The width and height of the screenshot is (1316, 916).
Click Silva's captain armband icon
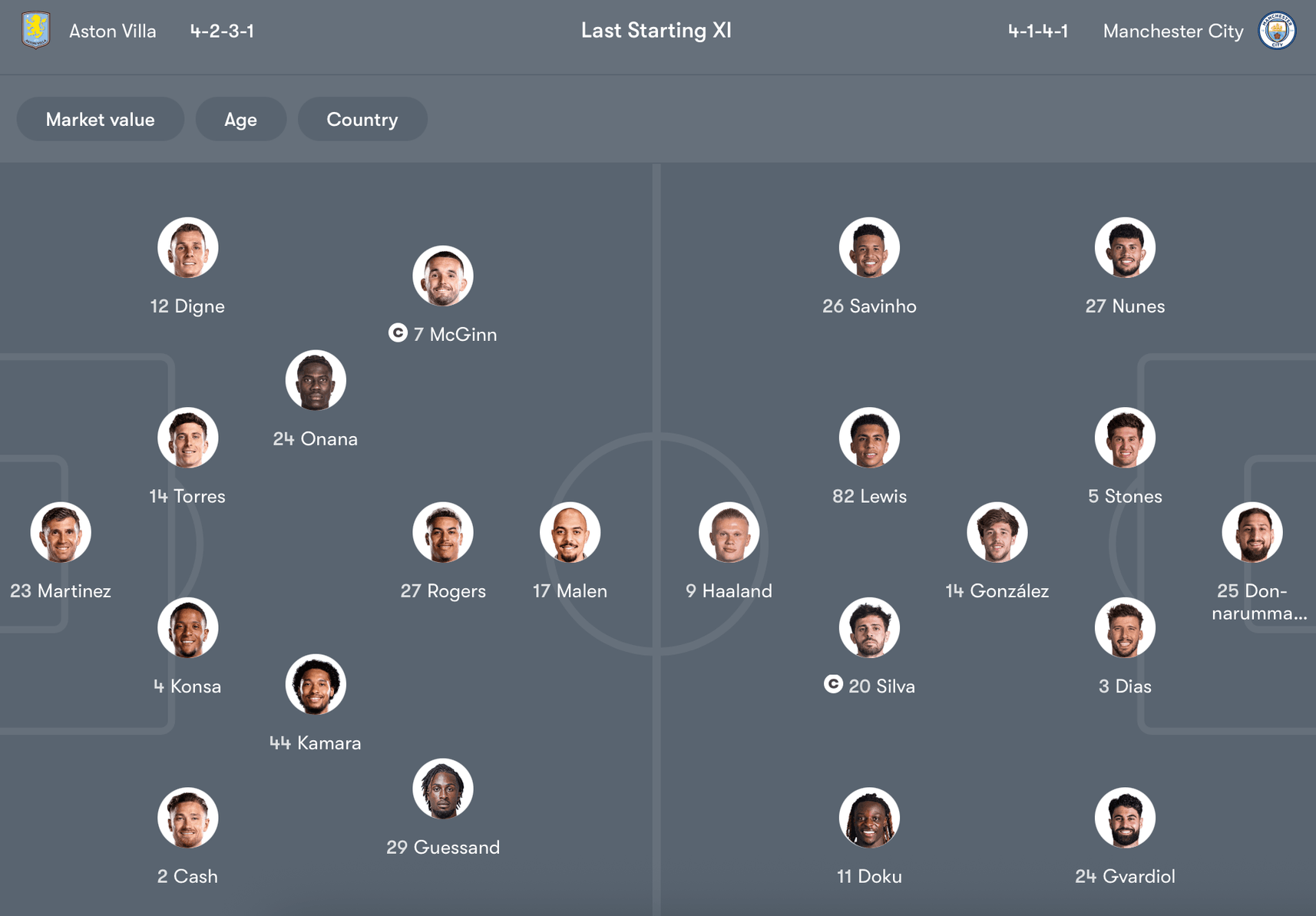[x=833, y=683]
